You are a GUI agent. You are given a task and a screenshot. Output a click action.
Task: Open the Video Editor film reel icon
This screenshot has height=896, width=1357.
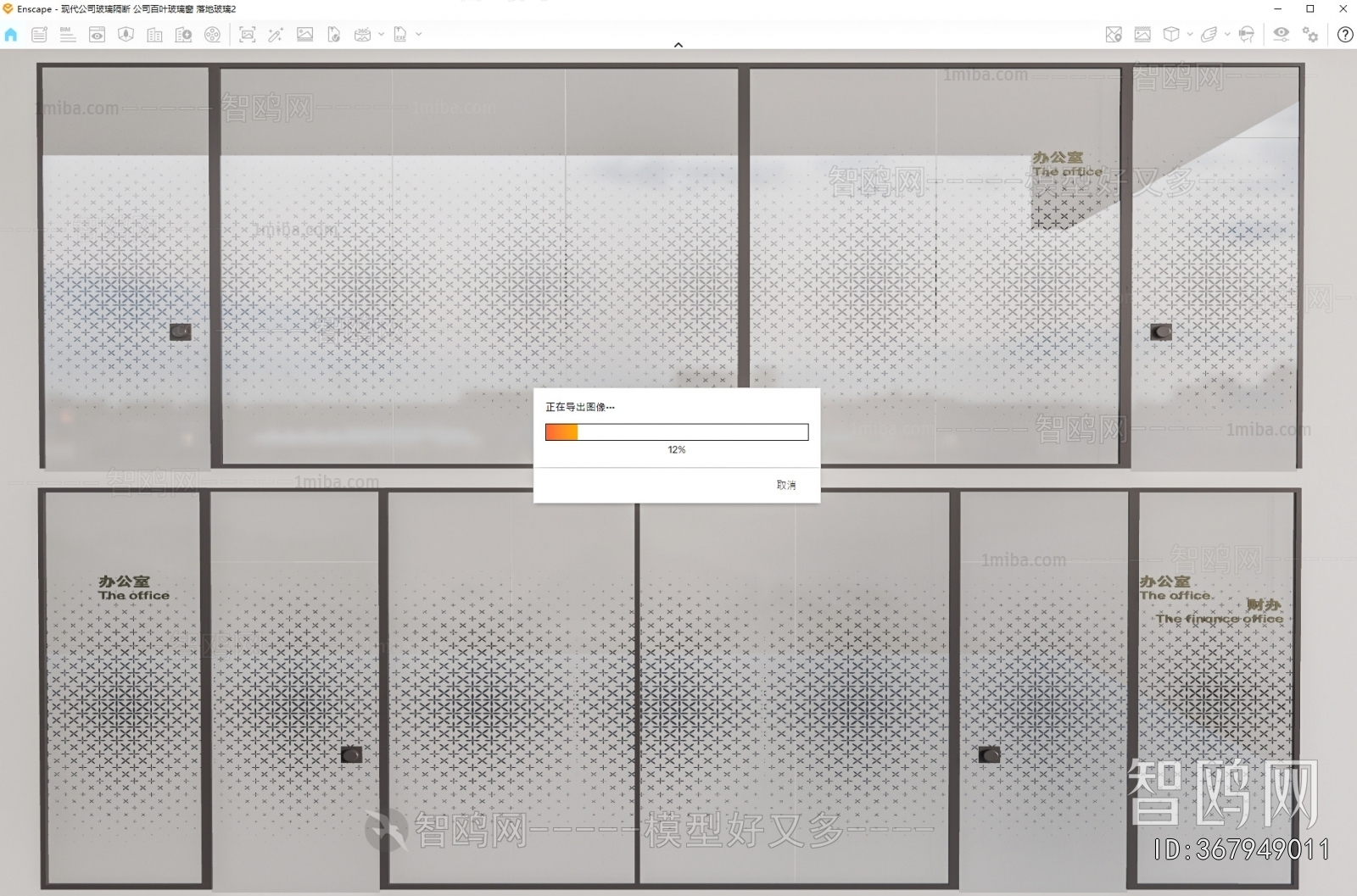(x=212, y=35)
